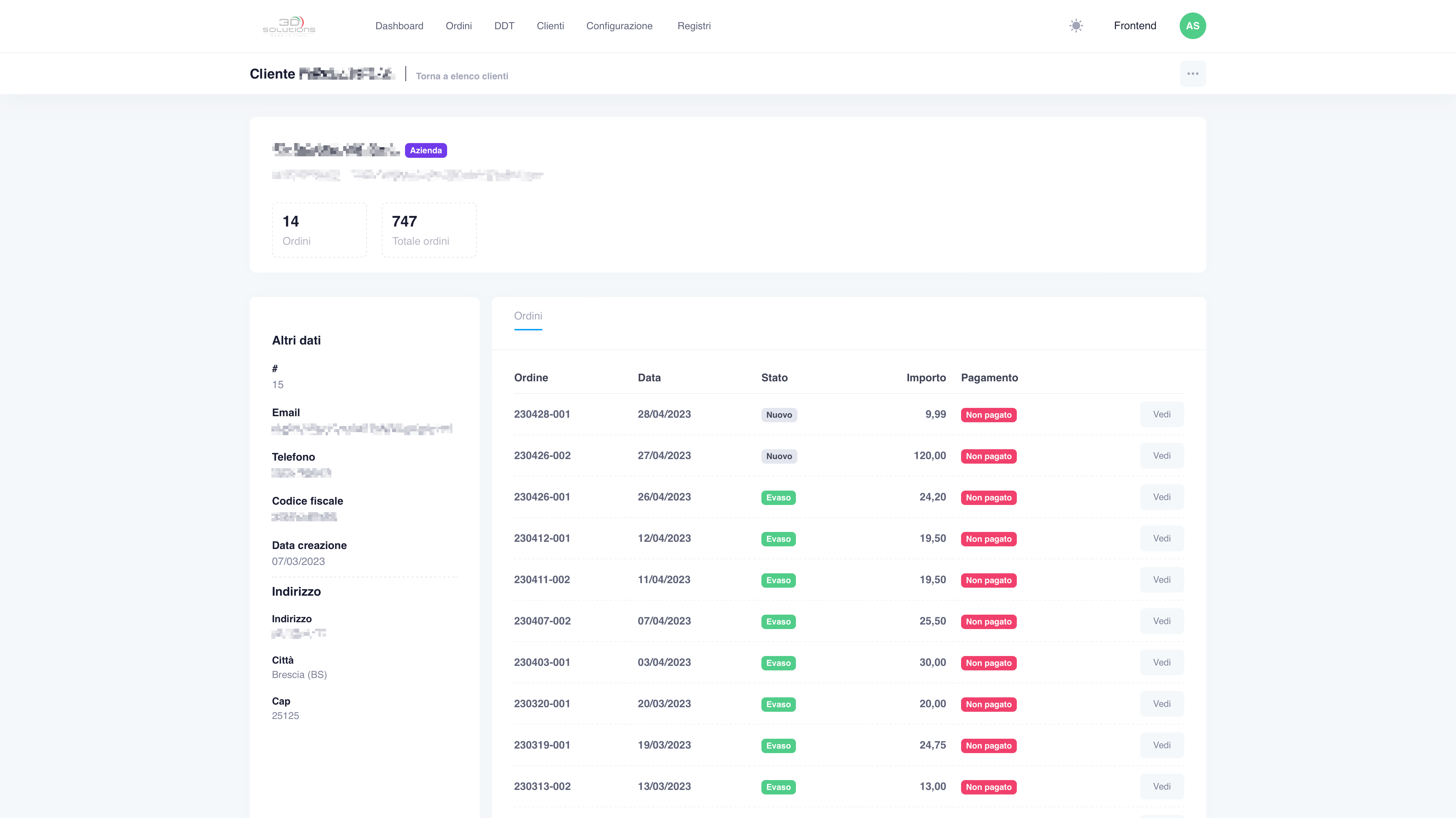Viewport: 1456px width, 818px height.
Task: Click Non pagato badge for order 230403-001
Action: pyautogui.click(x=988, y=663)
